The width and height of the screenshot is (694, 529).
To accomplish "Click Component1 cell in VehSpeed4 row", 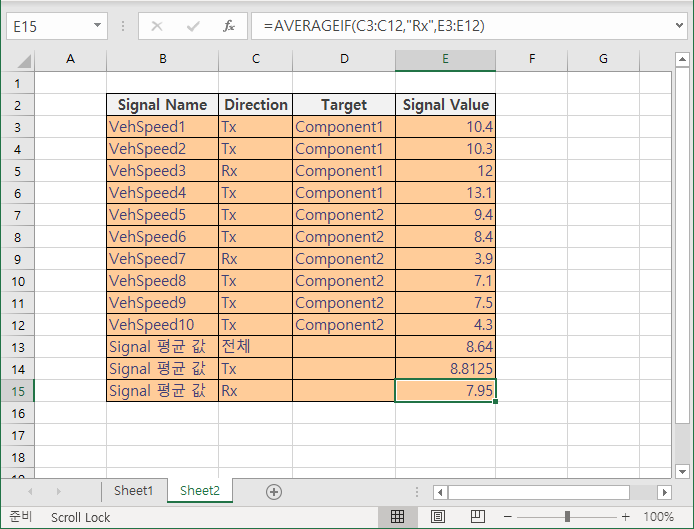I will coord(344,193).
